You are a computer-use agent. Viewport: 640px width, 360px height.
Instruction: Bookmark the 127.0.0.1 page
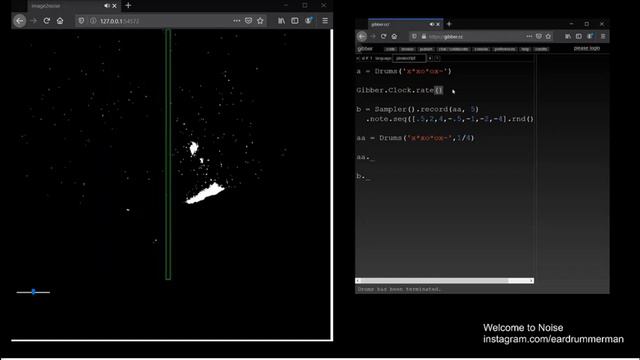[x=260, y=21]
